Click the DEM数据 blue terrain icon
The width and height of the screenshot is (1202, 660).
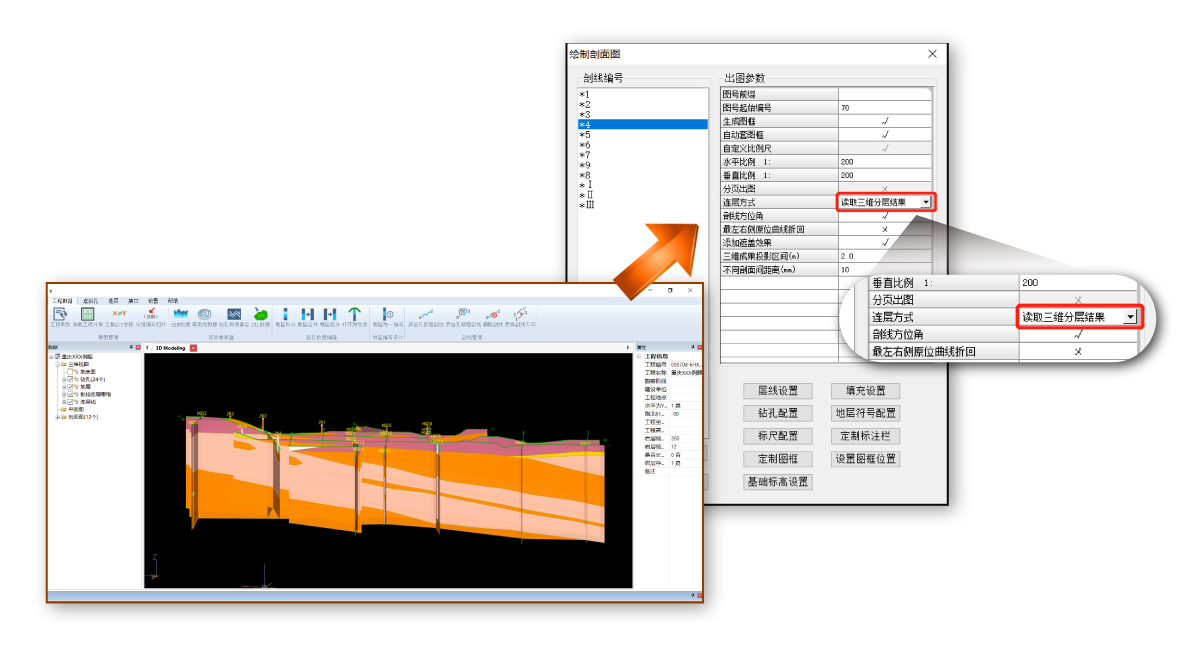(x=181, y=313)
